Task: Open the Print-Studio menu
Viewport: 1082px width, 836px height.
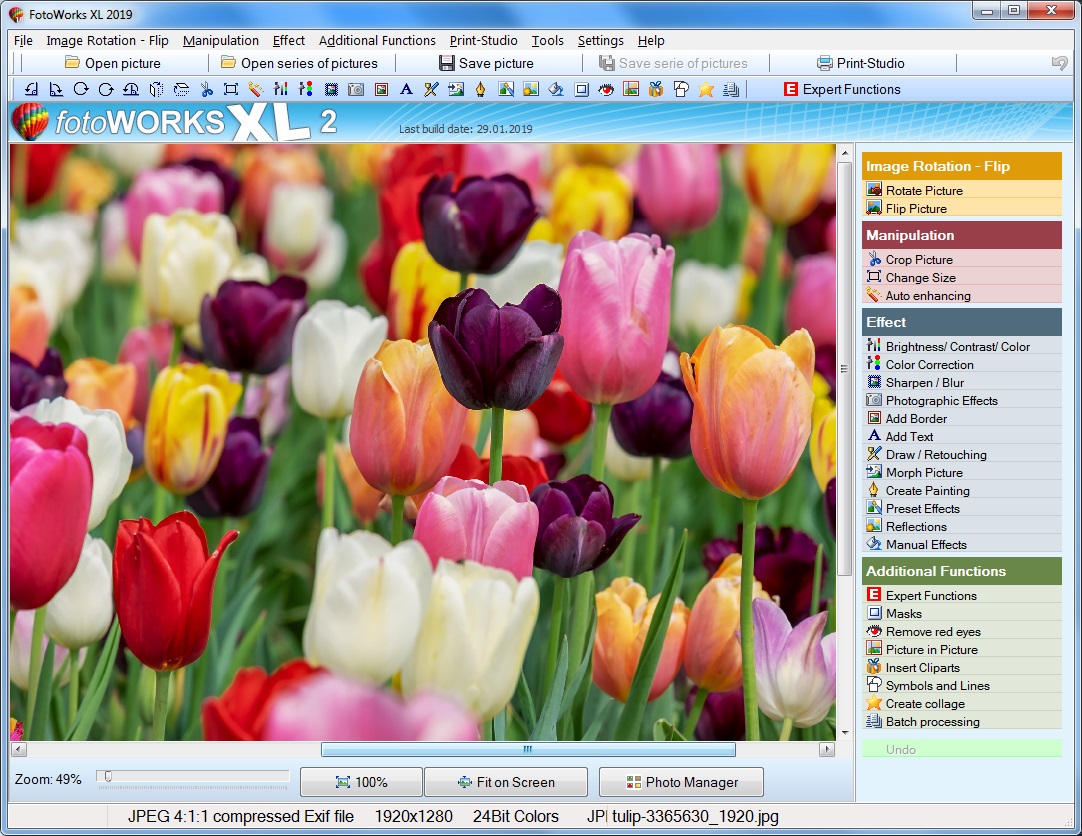Action: (x=483, y=41)
